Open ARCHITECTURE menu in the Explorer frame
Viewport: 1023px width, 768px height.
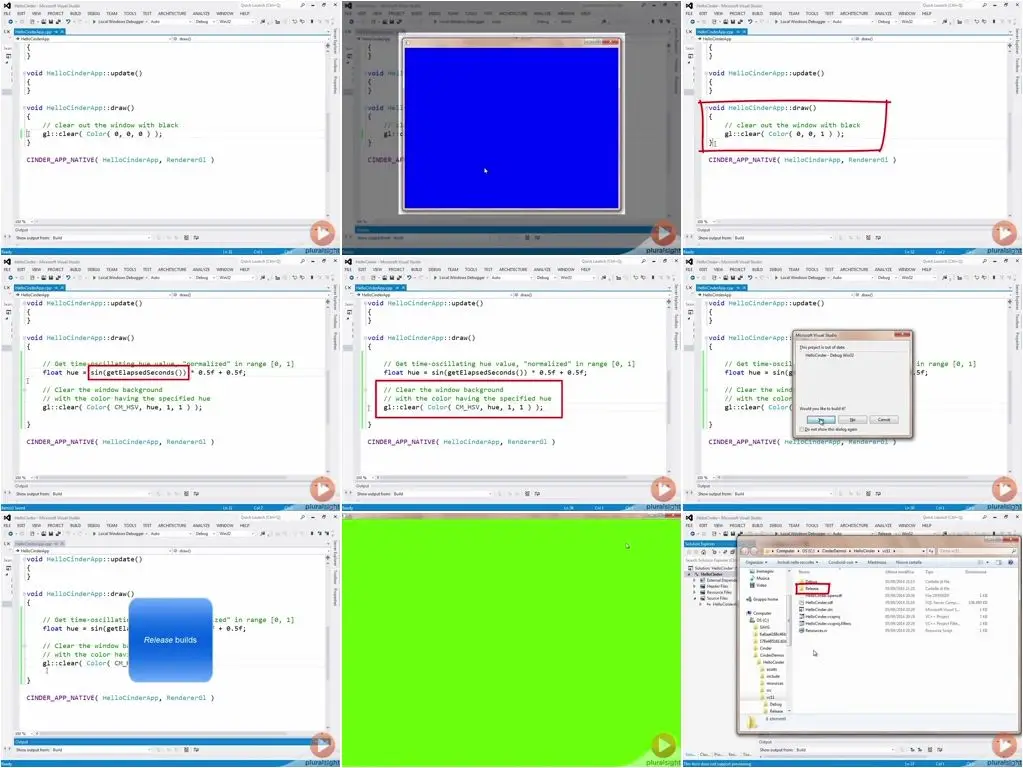(853, 525)
